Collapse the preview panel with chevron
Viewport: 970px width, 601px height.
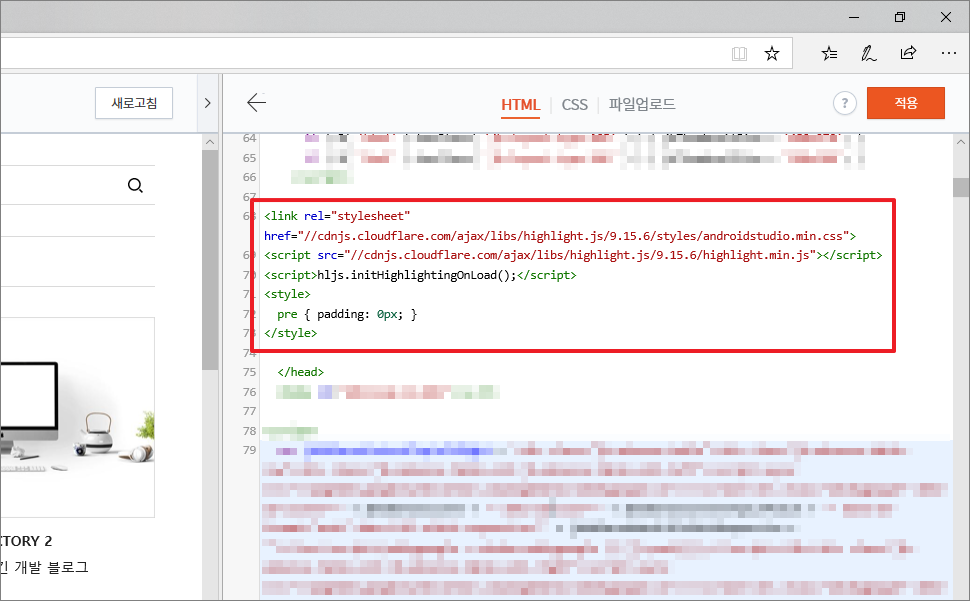pos(208,103)
